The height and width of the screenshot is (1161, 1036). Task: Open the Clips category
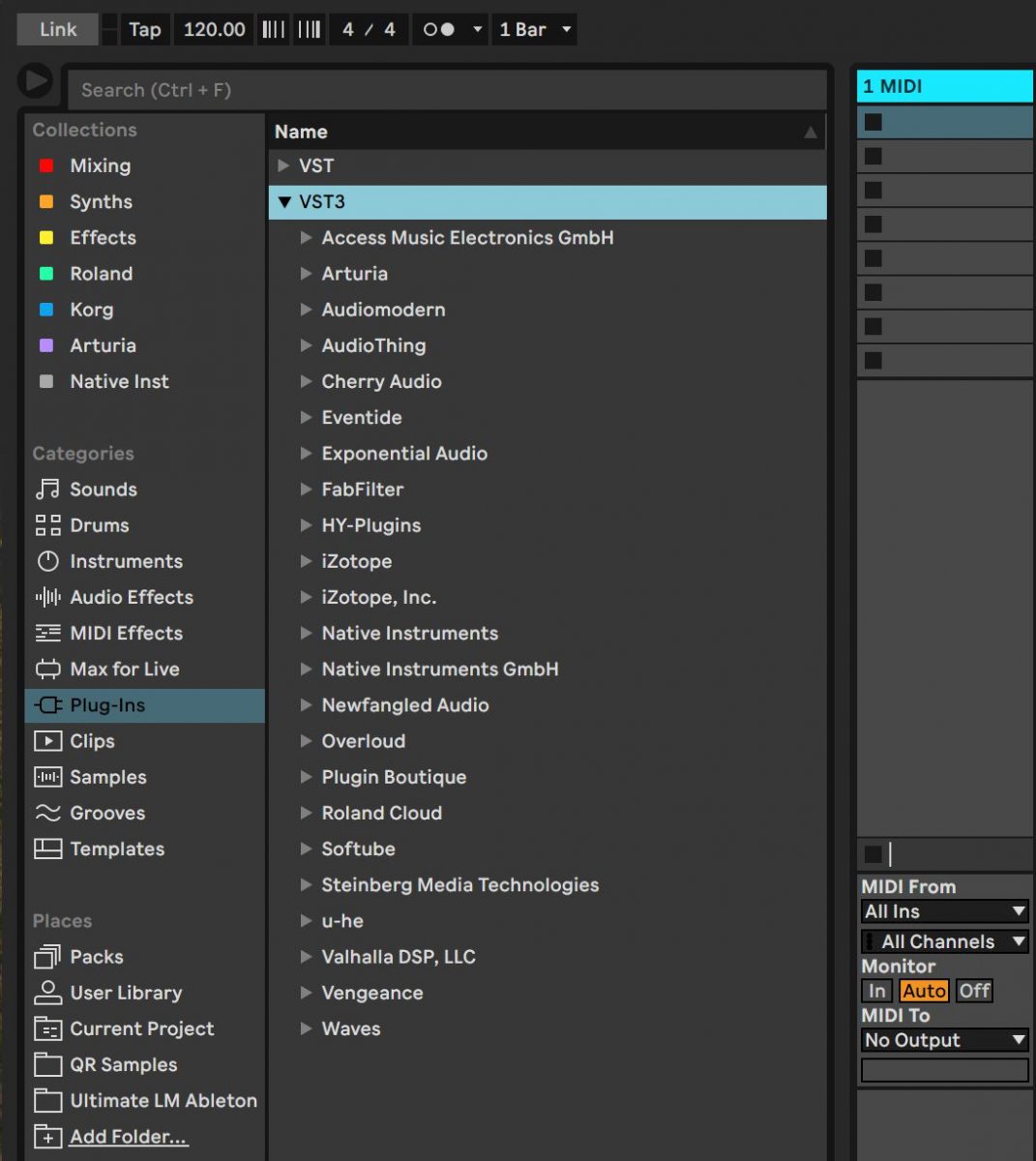click(144, 741)
